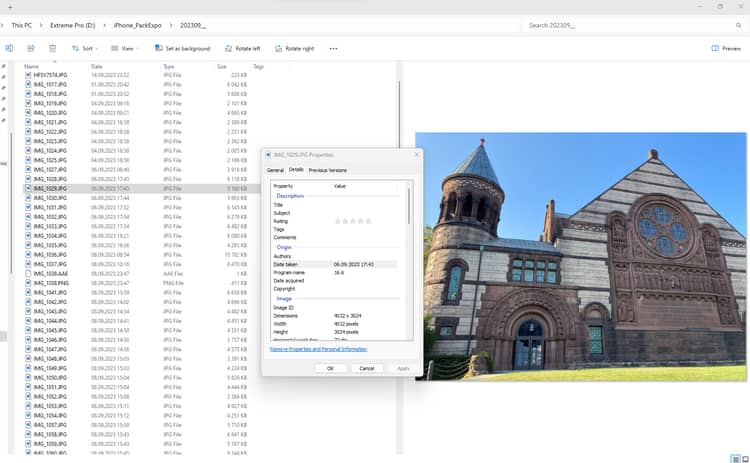Click the search magnifier icon
The width and height of the screenshot is (750, 463).
click(x=738, y=25)
